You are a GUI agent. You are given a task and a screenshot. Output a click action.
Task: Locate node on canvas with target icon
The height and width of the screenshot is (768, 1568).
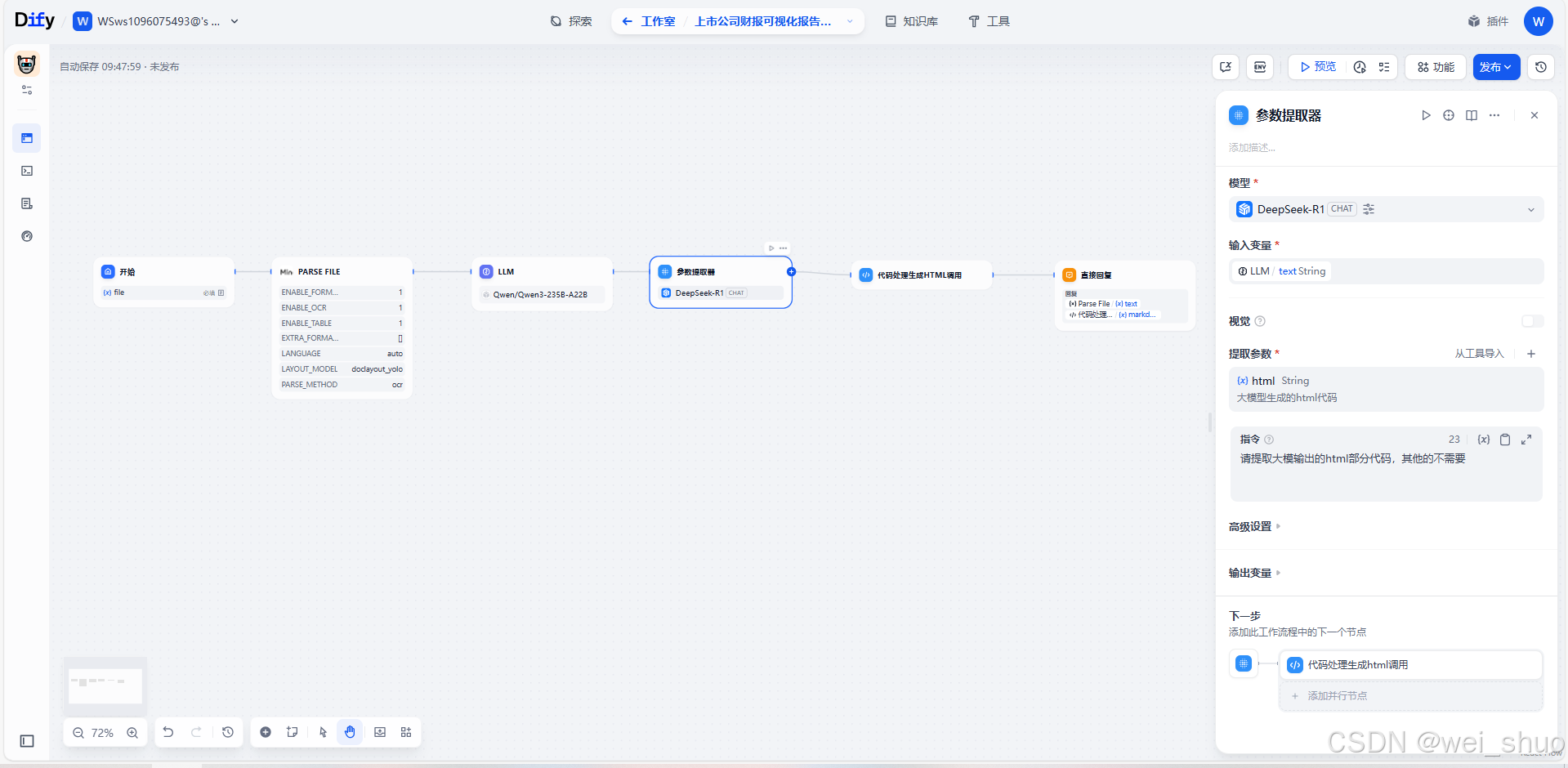1449,115
